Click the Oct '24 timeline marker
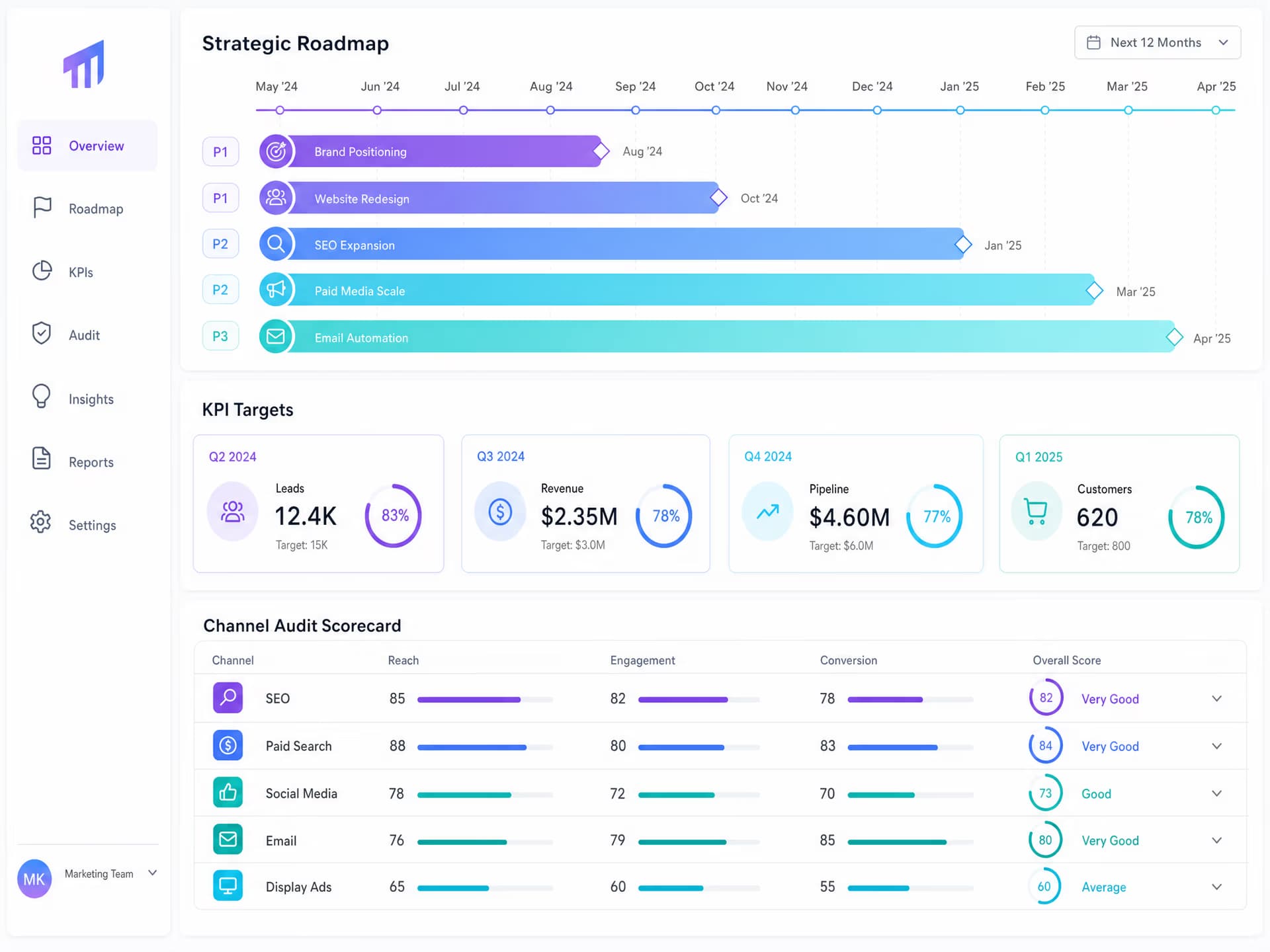The height and width of the screenshot is (952, 1270). tap(716, 110)
